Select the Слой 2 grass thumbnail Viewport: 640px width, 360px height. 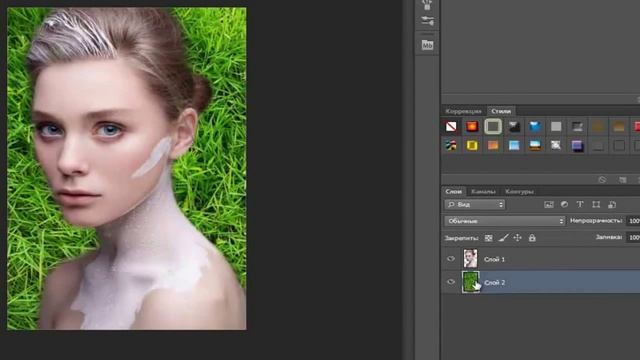[x=470, y=282]
